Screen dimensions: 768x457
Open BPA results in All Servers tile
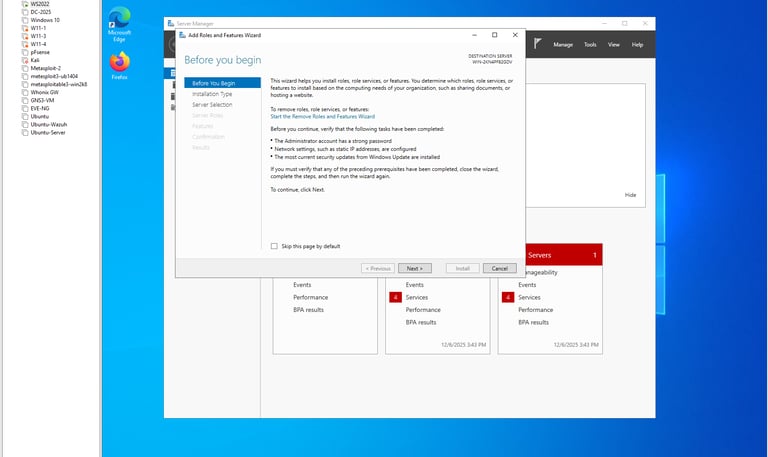click(x=533, y=322)
